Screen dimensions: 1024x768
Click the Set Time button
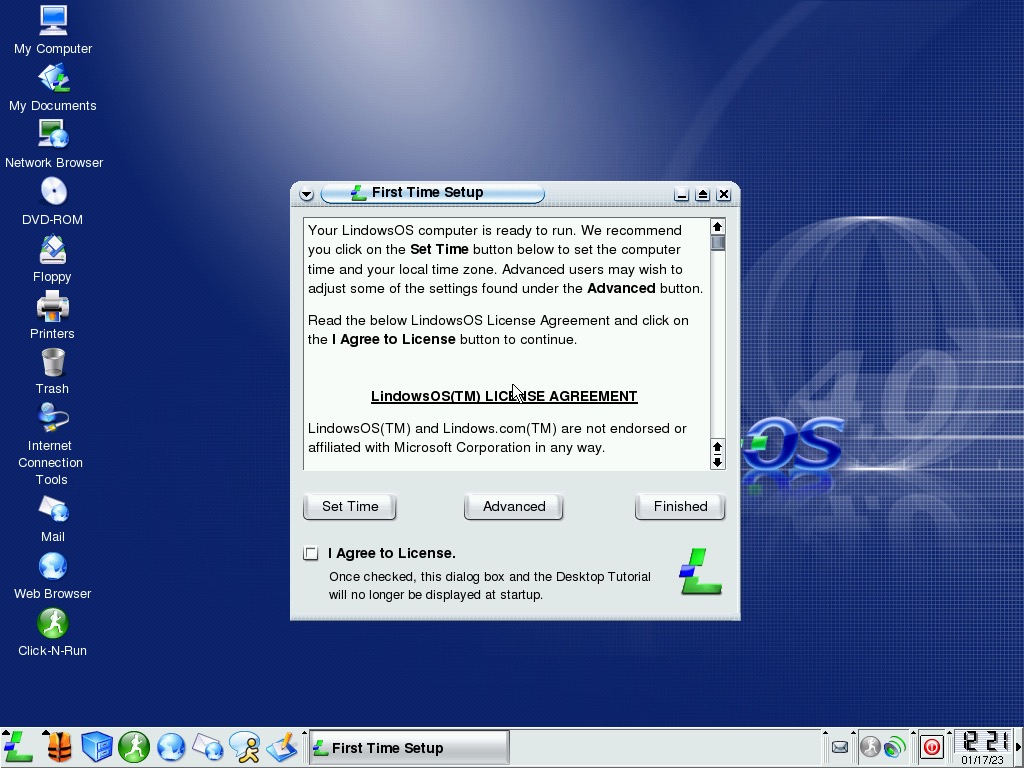click(350, 506)
